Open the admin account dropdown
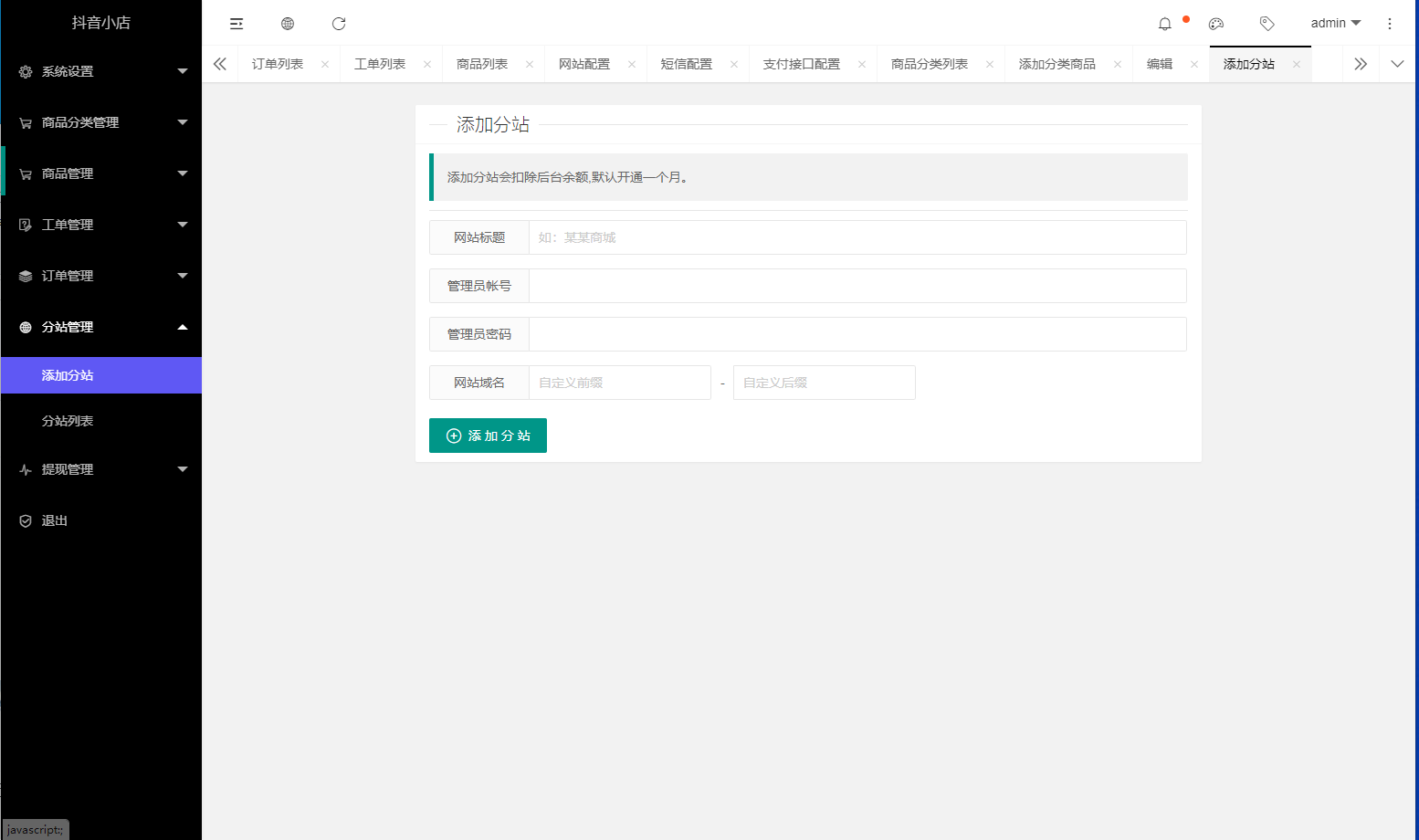Image resolution: width=1419 pixels, height=840 pixels. pyautogui.click(x=1334, y=23)
